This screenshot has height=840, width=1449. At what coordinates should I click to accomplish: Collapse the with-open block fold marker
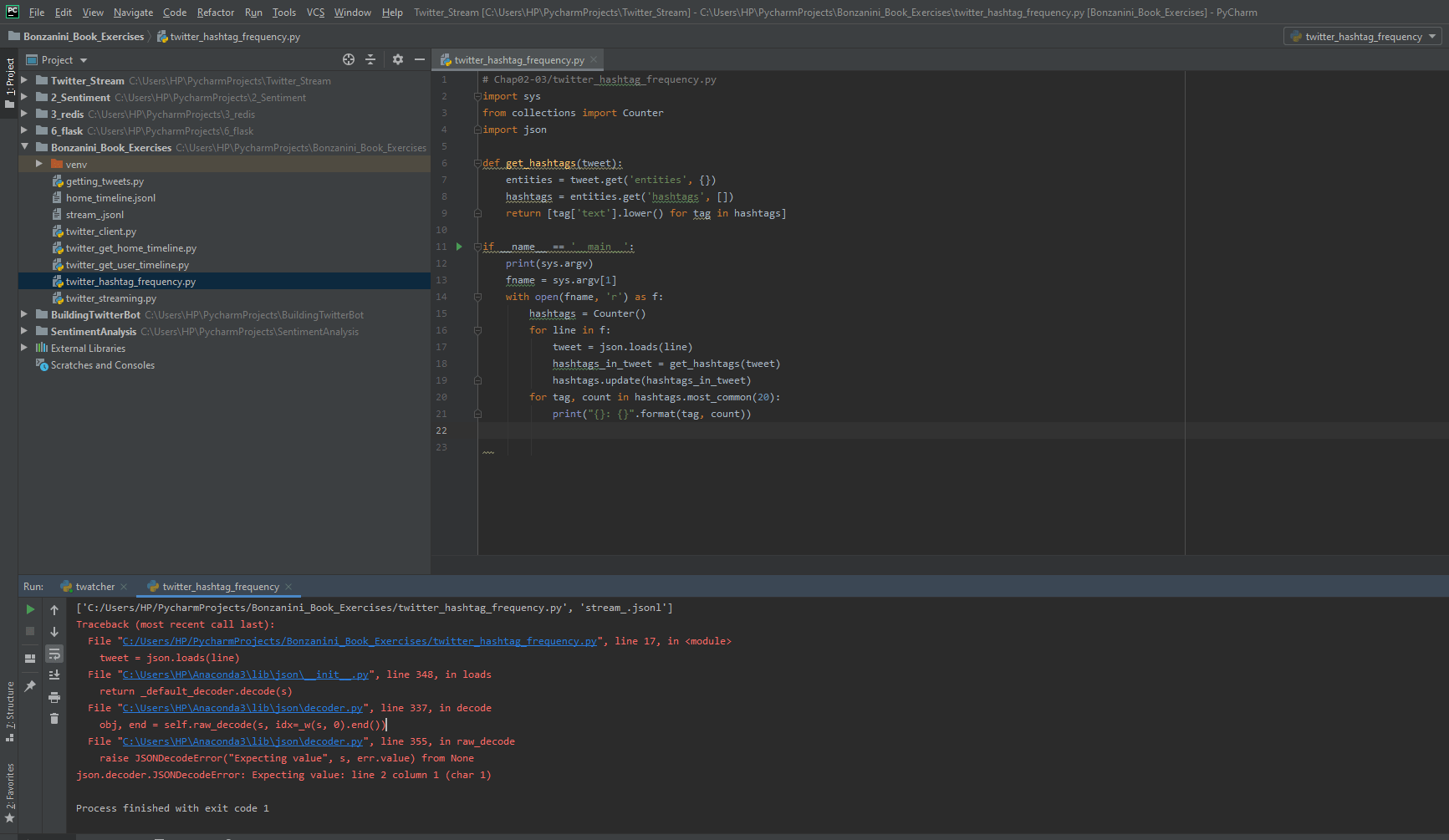477,297
